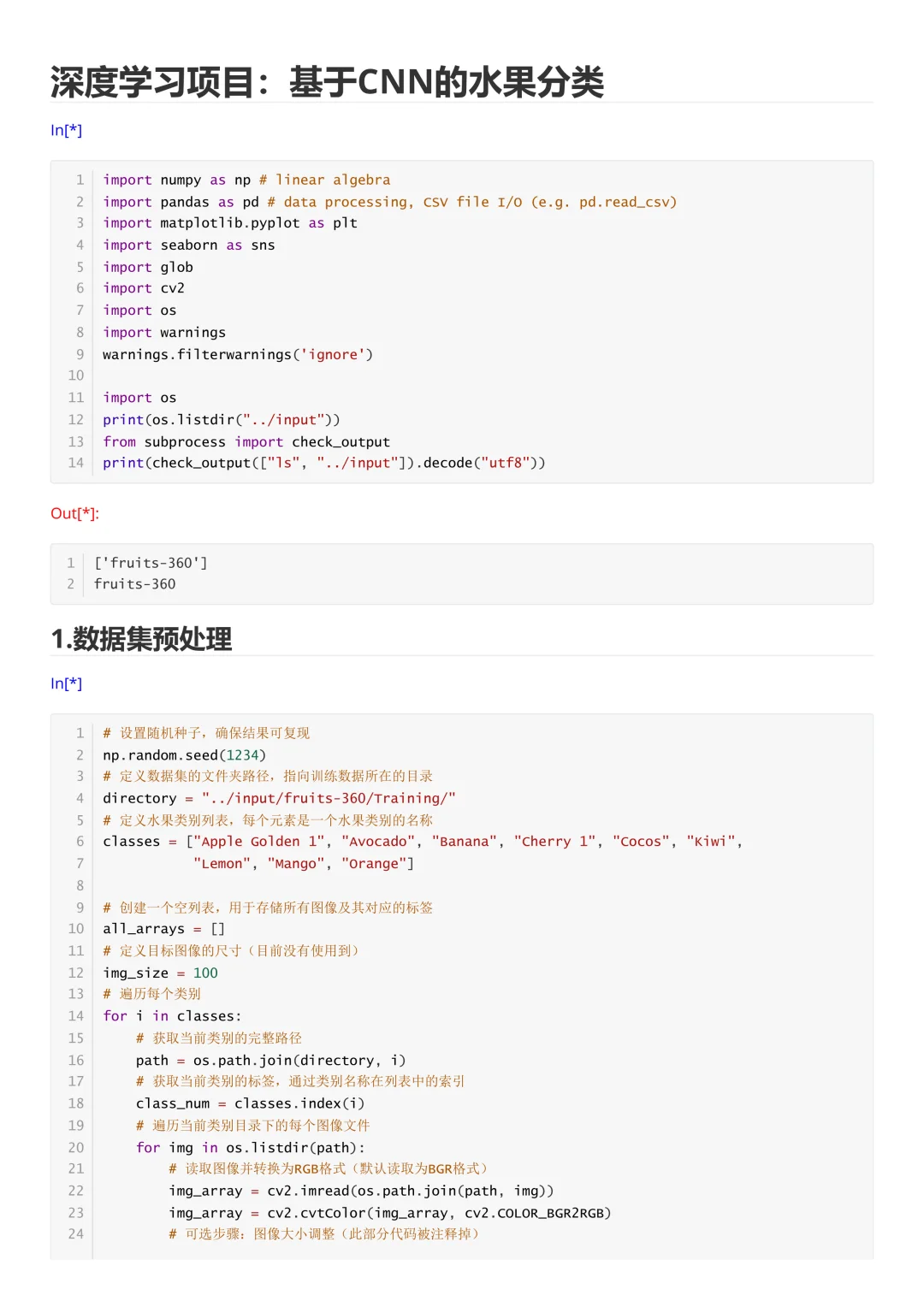
Task: Click the line import numpy as np
Action: [246, 180]
